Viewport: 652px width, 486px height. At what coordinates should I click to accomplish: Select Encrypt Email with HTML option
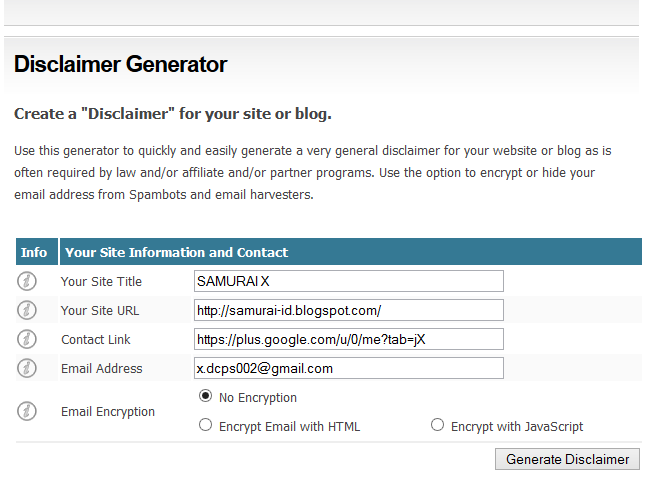click(206, 426)
